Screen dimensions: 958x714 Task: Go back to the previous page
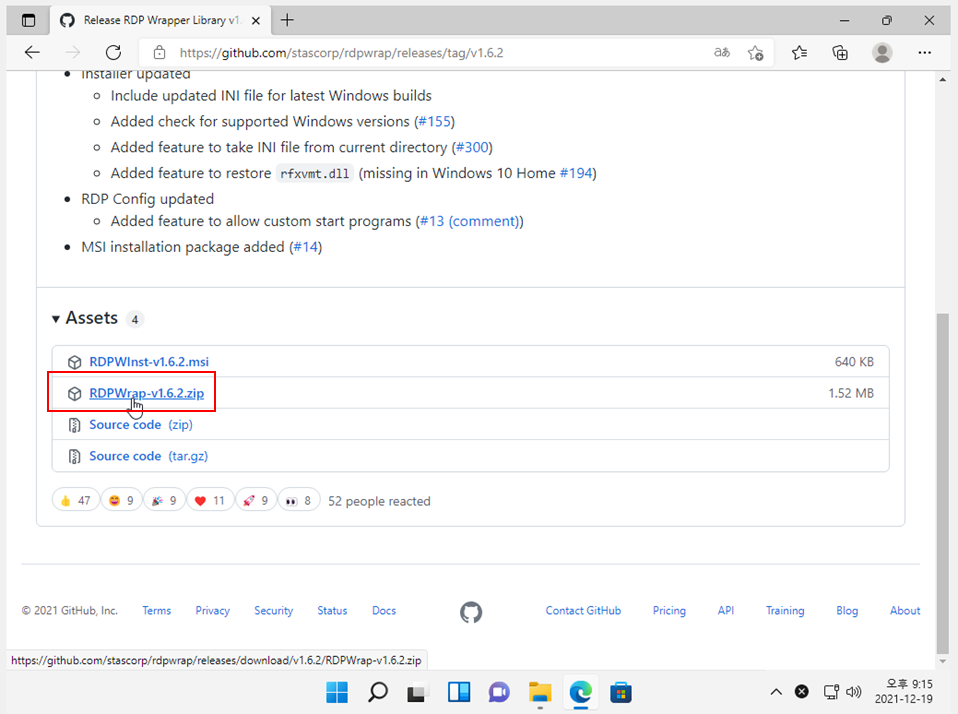32,53
